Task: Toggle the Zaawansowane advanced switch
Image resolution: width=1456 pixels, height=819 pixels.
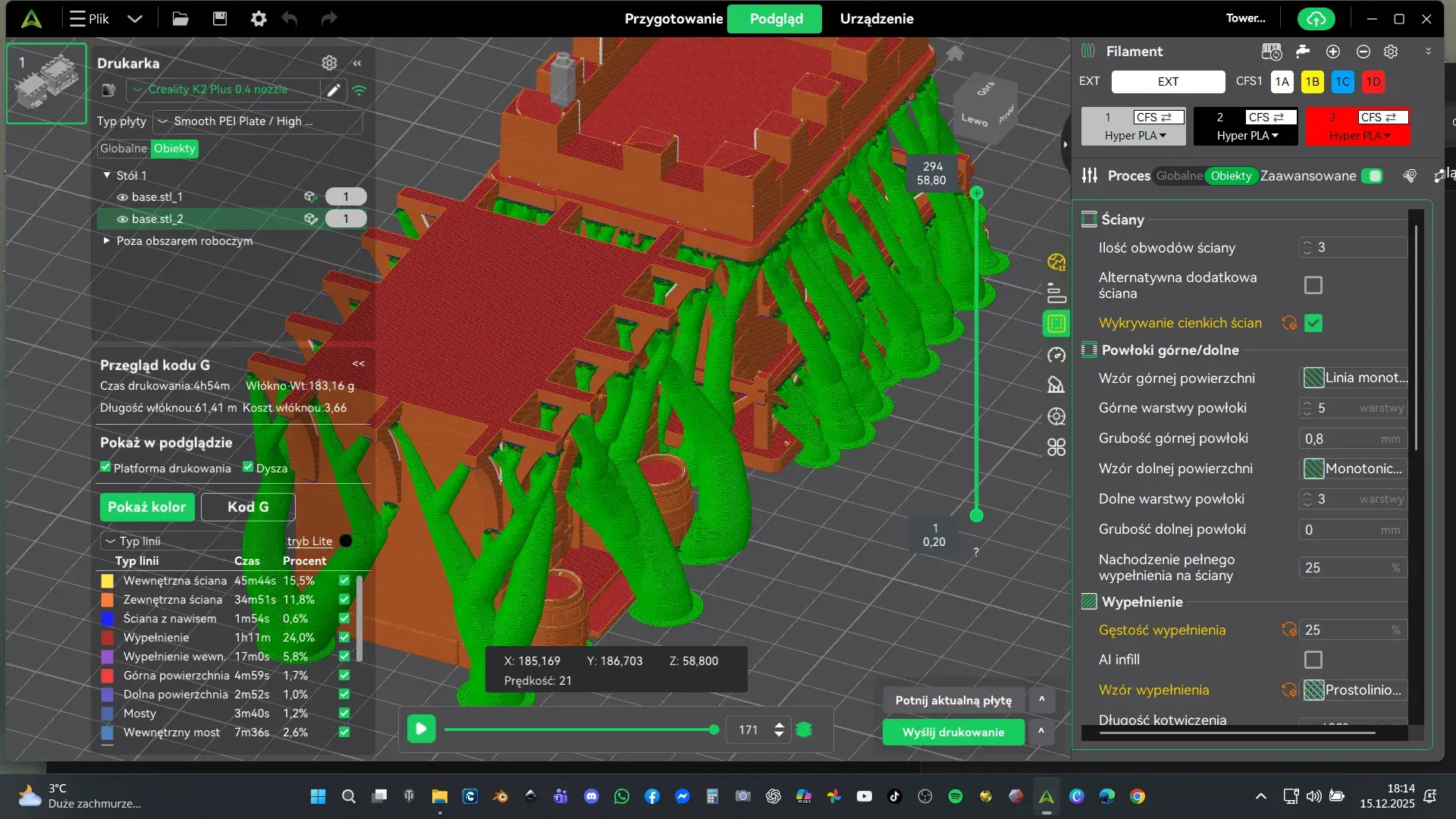Action: pyautogui.click(x=1372, y=176)
